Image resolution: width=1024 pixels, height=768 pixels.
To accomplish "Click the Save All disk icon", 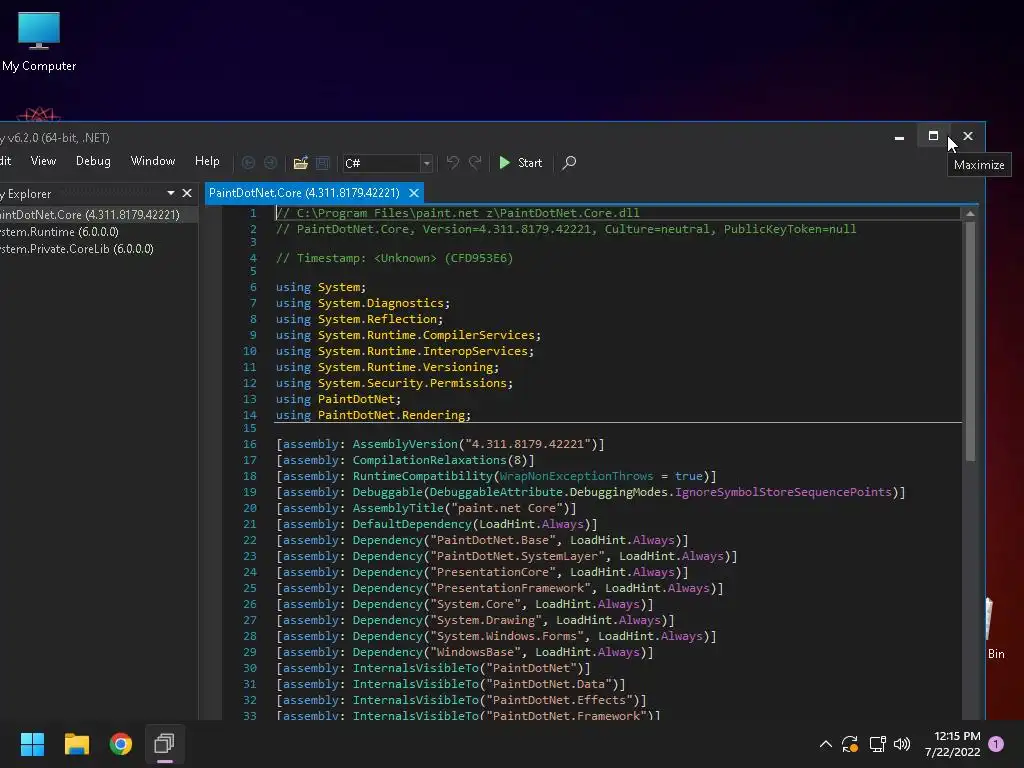I will tap(323, 163).
